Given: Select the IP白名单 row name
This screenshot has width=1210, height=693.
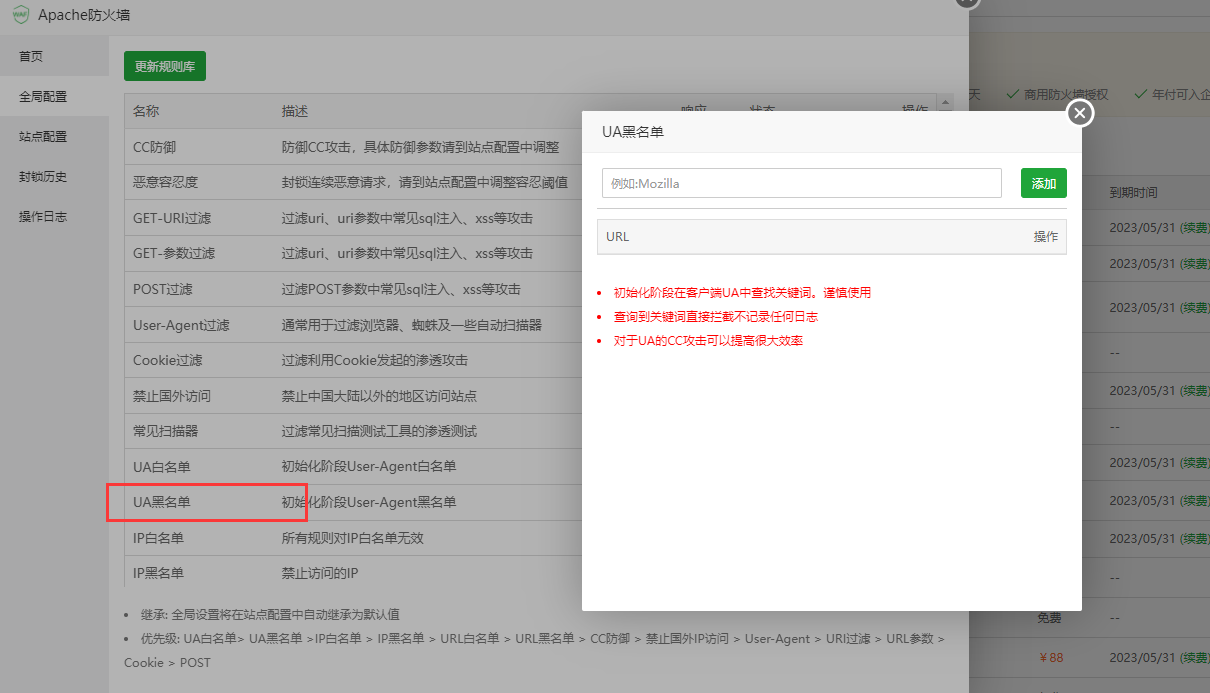Looking at the screenshot, I should click(x=158, y=538).
